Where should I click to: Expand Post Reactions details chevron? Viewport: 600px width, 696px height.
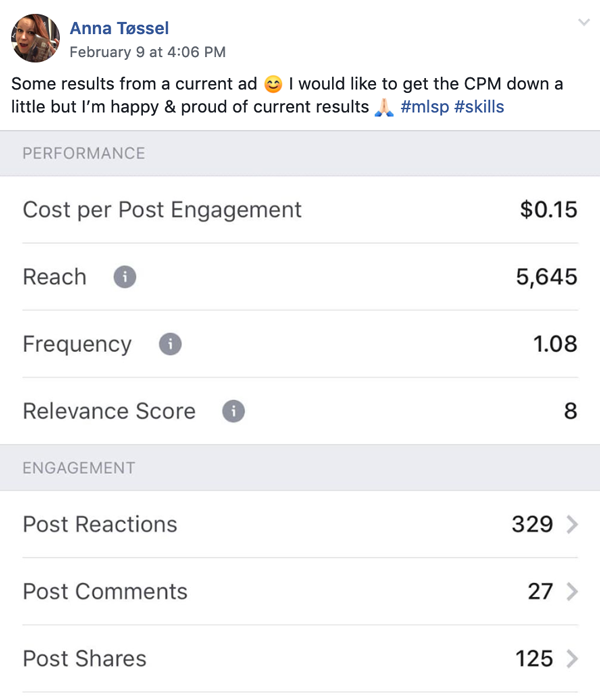(x=572, y=524)
